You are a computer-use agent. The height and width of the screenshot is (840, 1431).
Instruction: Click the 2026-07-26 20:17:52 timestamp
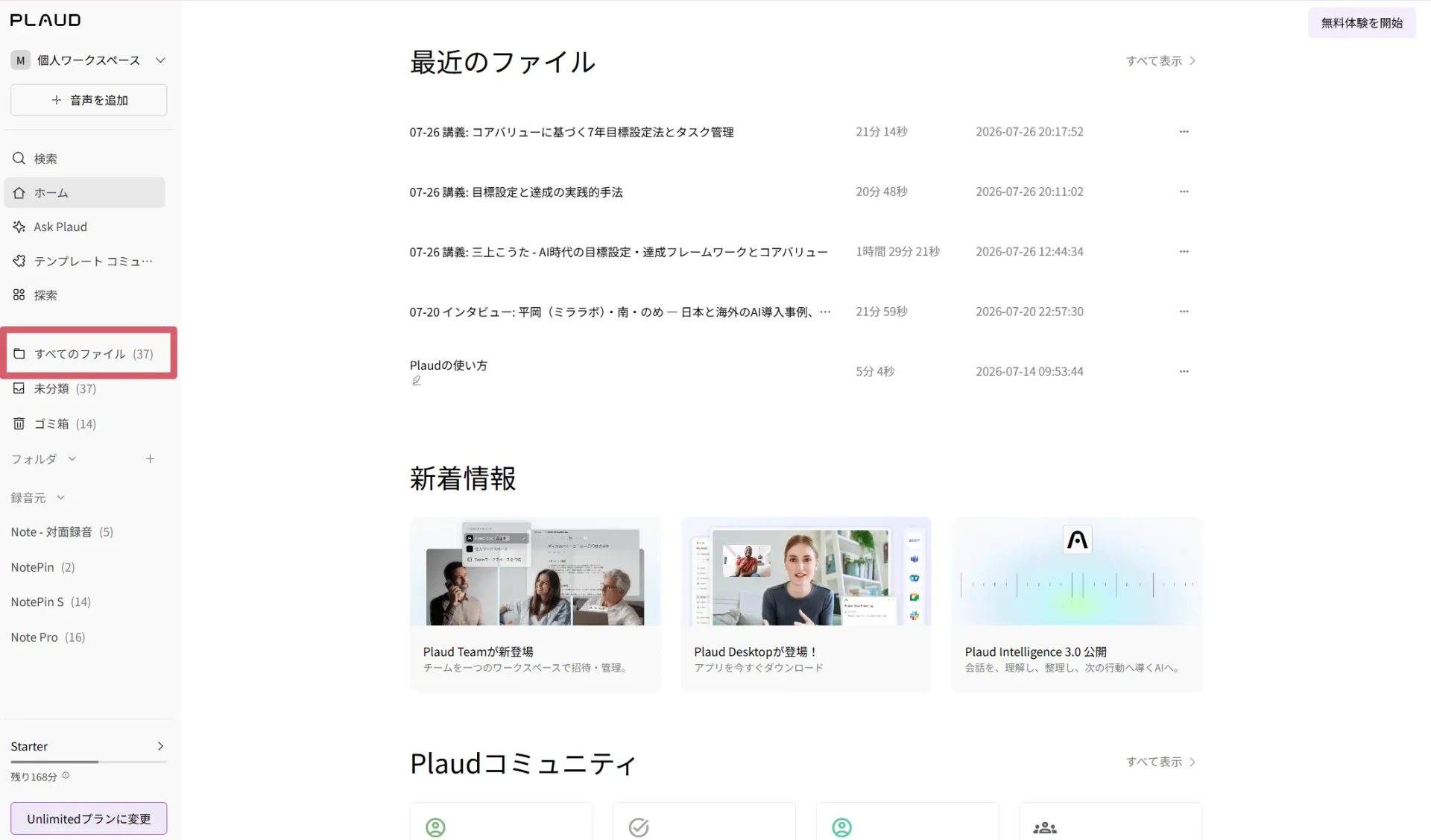coord(1029,131)
